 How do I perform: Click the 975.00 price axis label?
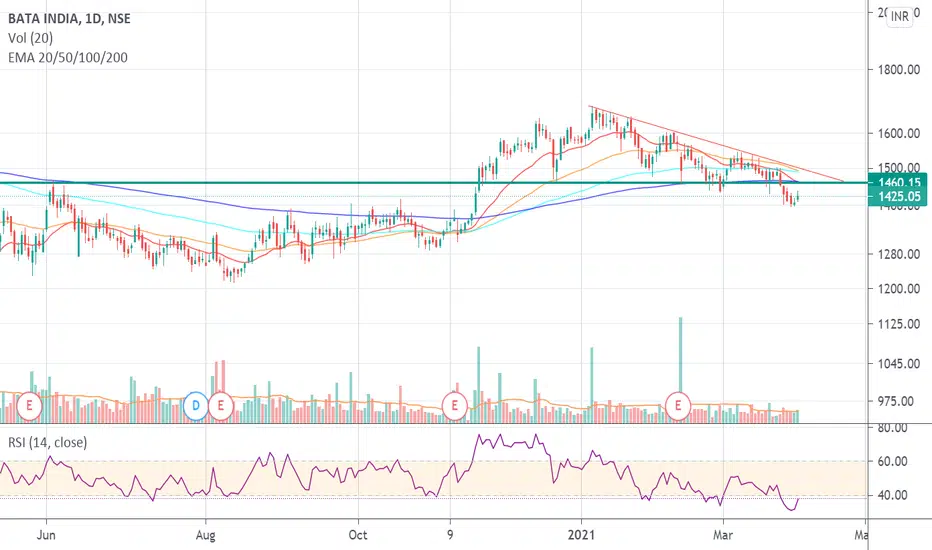click(x=896, y=401)
